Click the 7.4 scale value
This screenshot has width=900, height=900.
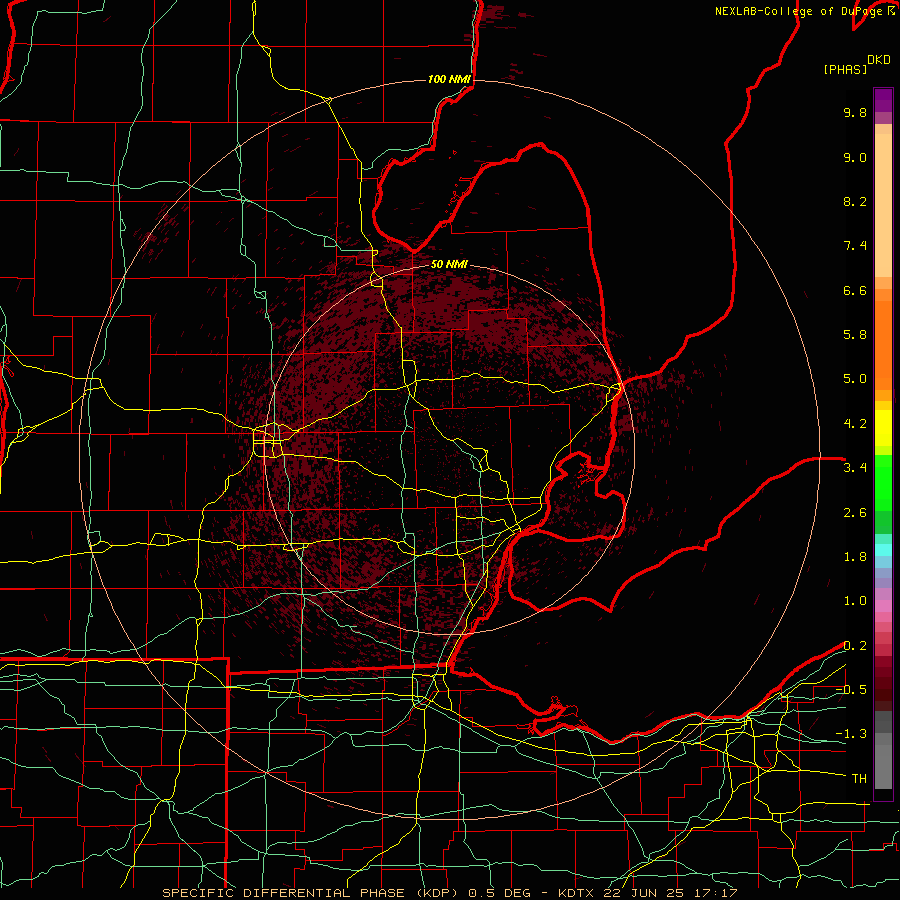[x=855, y=246]
